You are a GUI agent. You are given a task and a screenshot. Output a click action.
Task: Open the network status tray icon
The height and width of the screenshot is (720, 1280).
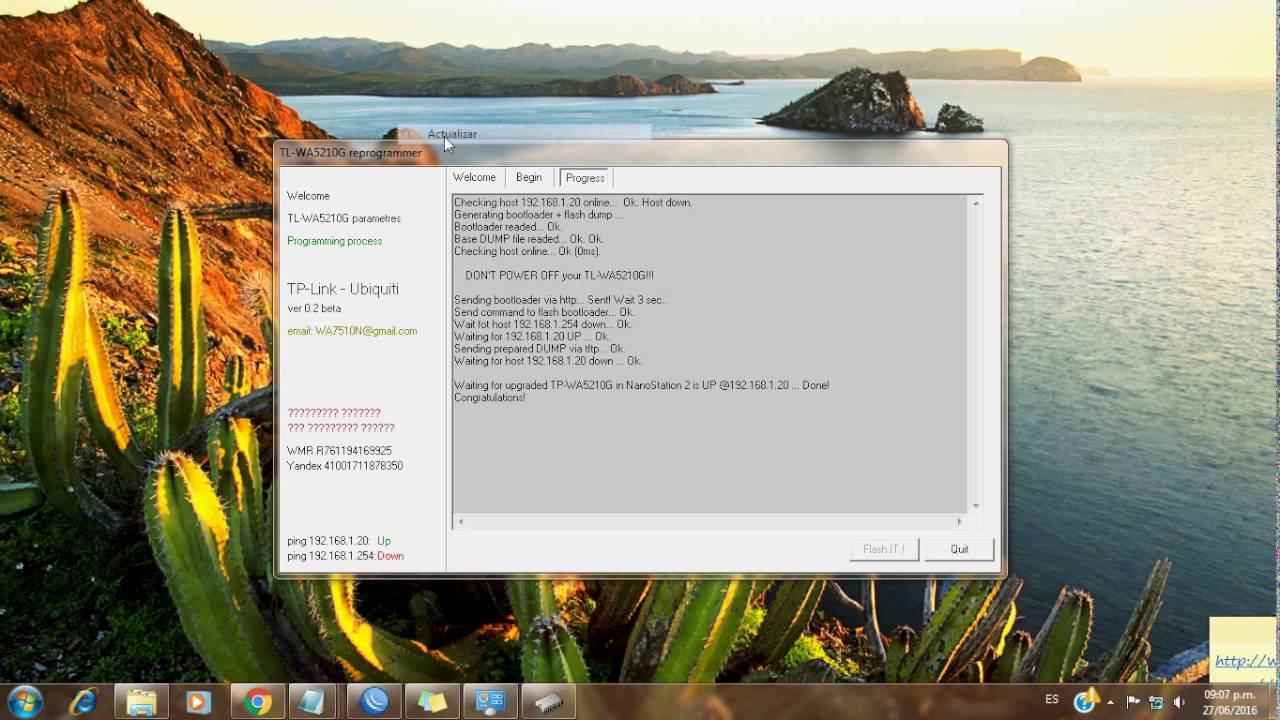1156,702
